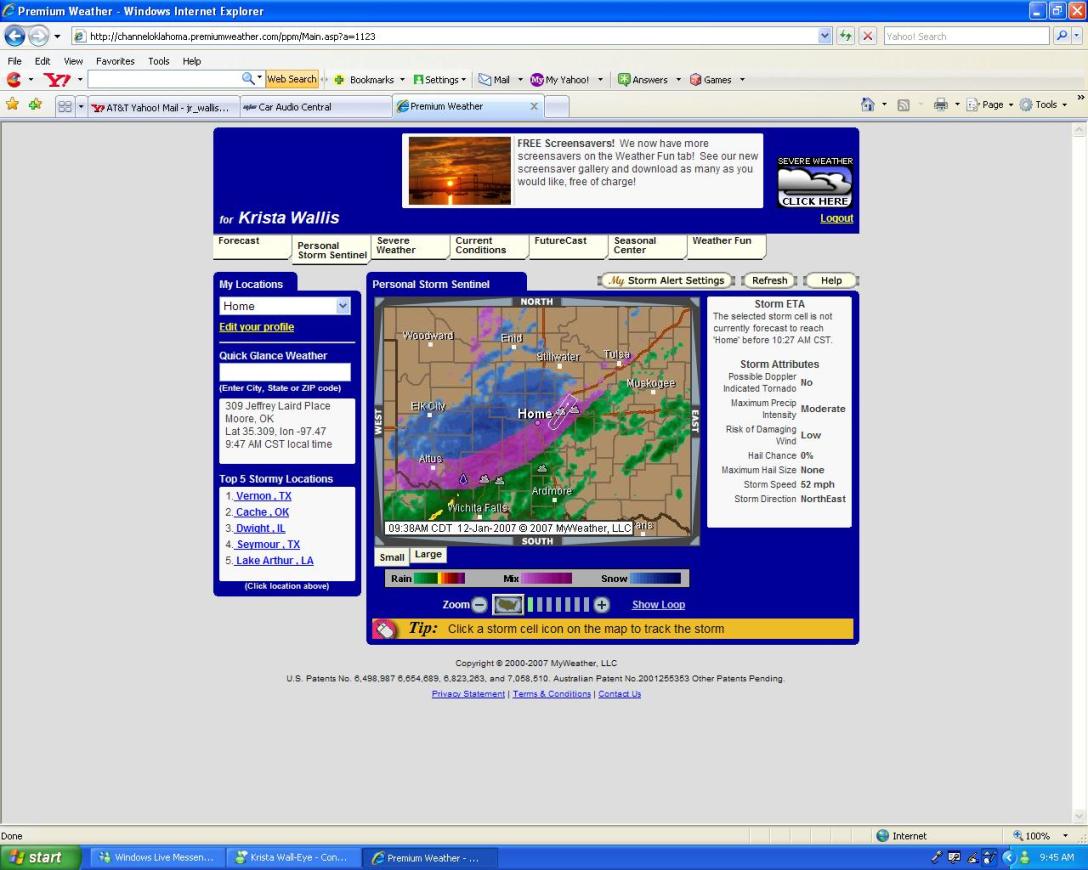Click the Print icon in command bar

coord(940,105)
